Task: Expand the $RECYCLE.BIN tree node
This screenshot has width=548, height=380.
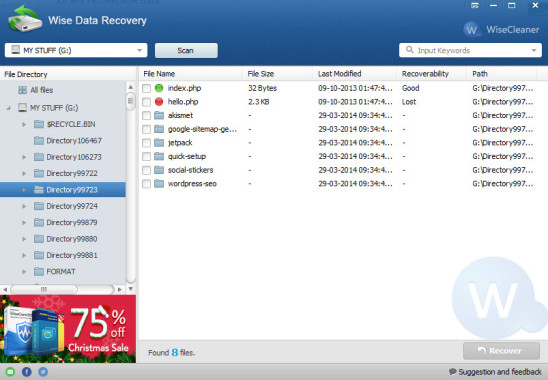Action: coord(24,124)
